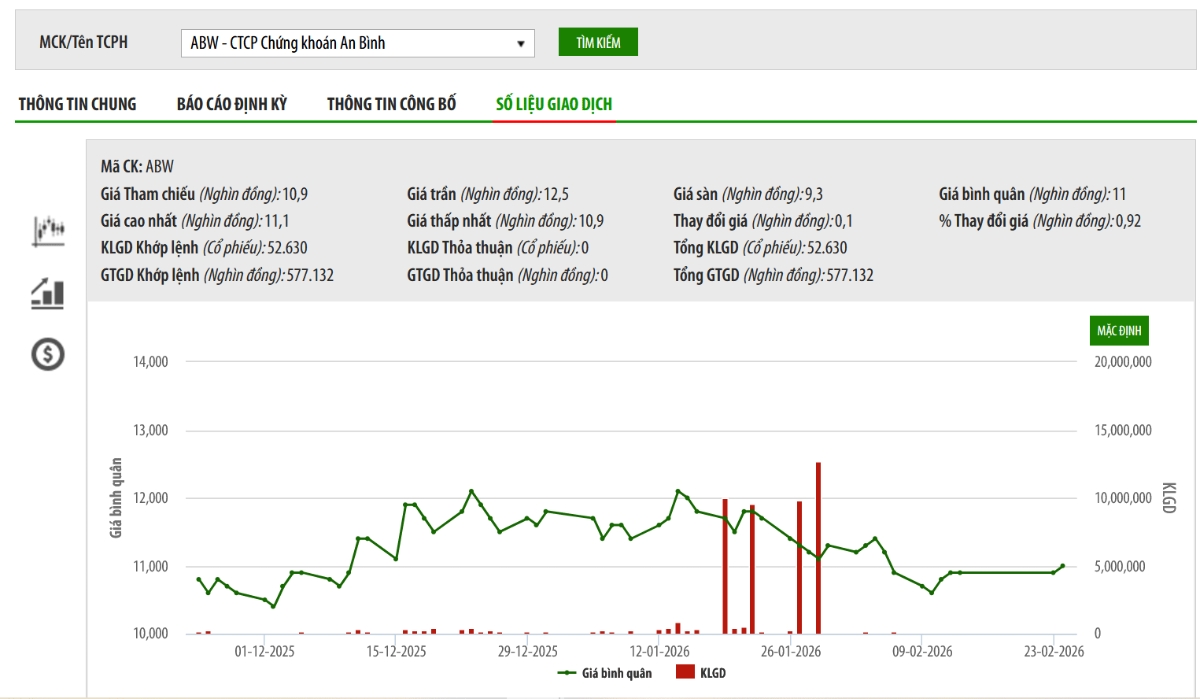Select the last price point near 23-02-2026
Viewport: 1200px width, 699px height.
(1062, 566)
